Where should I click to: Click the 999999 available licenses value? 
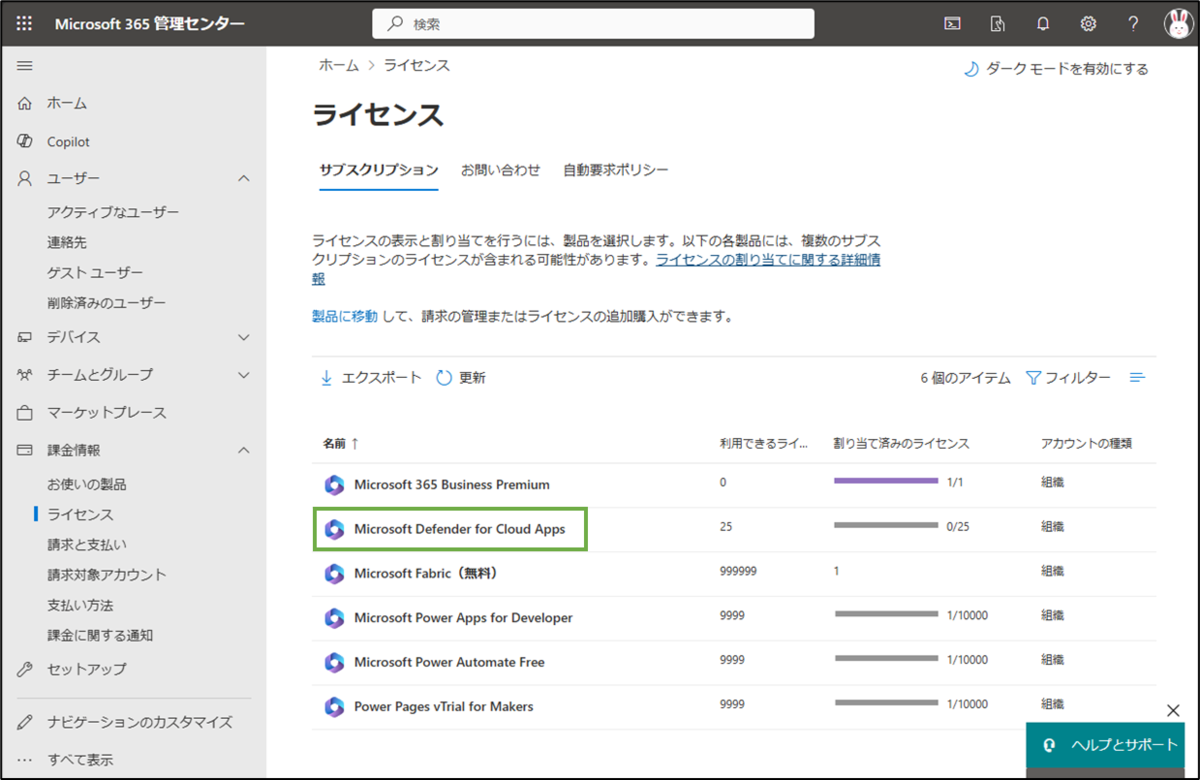[x=738, y=570]
